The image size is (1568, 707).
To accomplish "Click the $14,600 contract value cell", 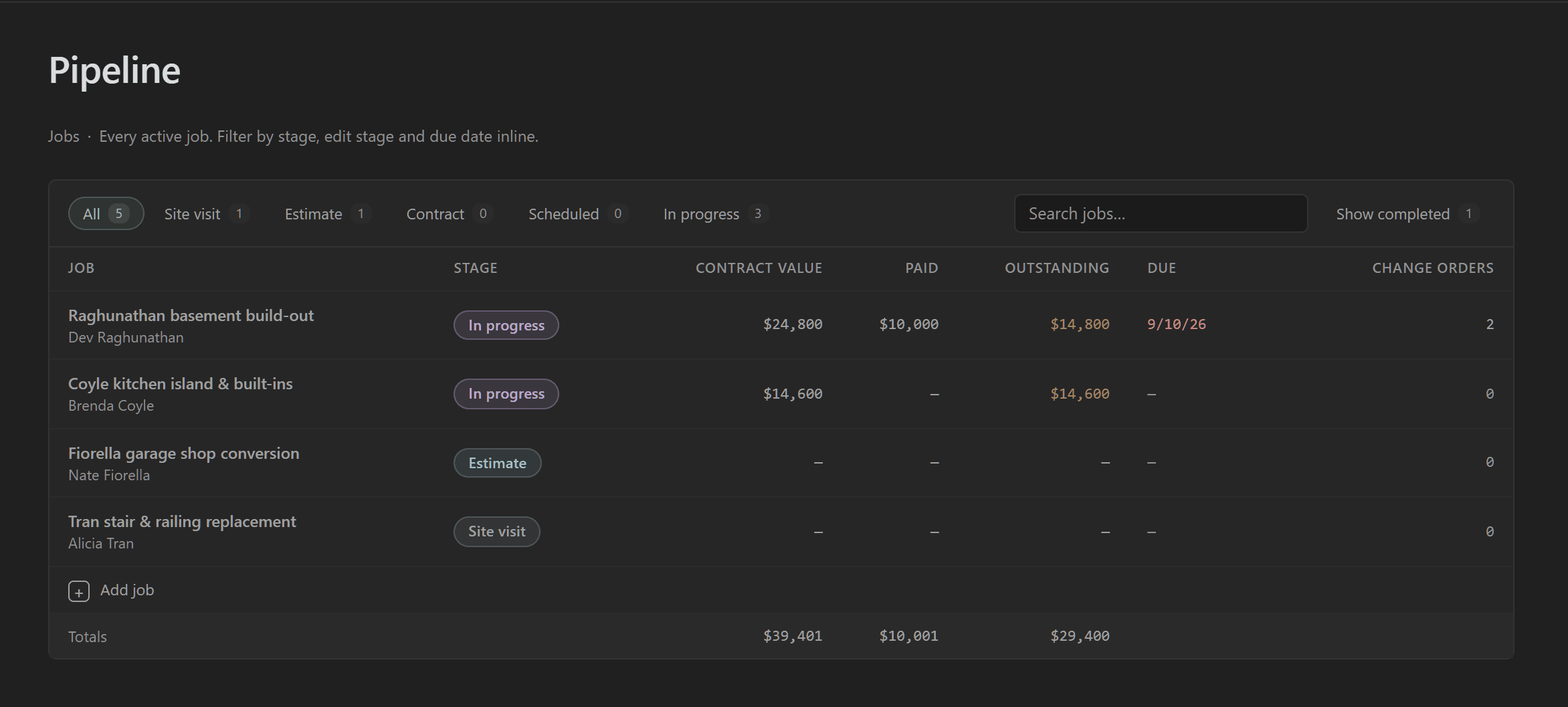I will (x=793, y=394).
